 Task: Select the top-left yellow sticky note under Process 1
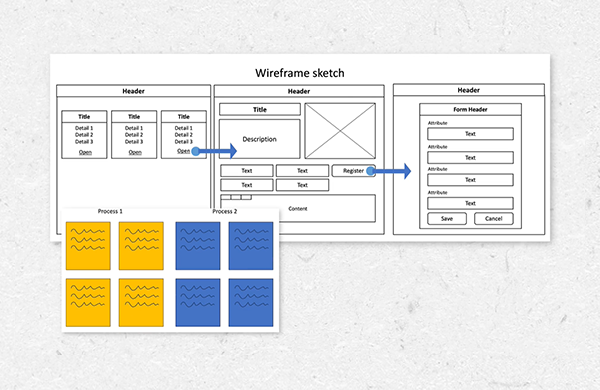[x=88, y=246]
